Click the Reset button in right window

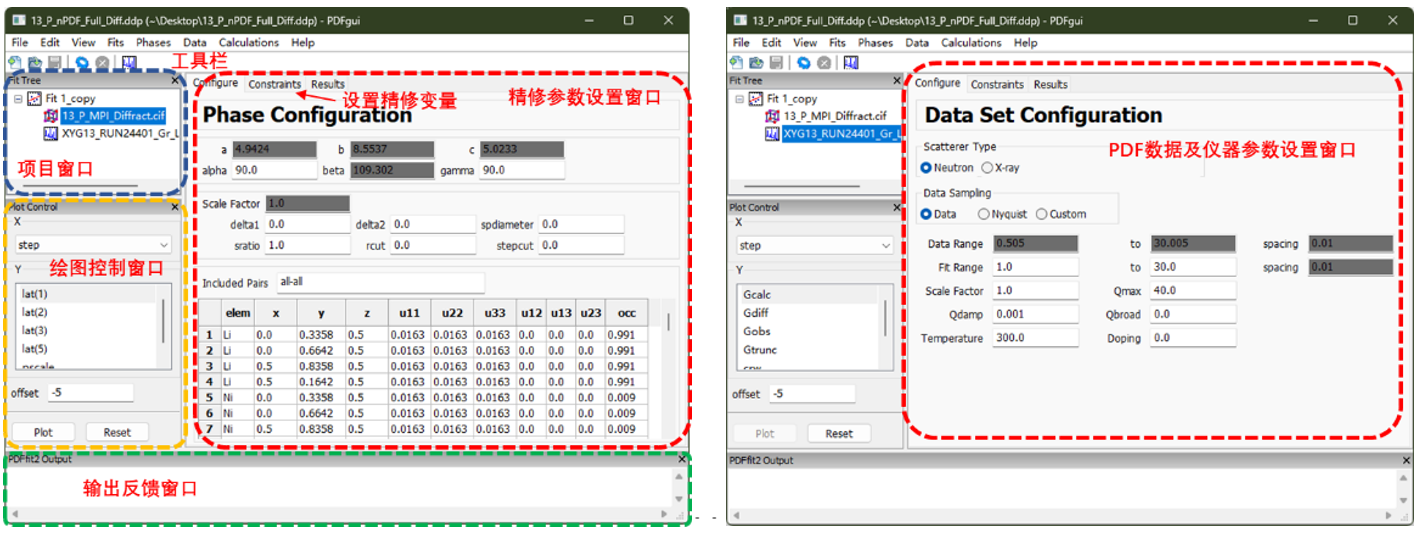tap(839, 433)
